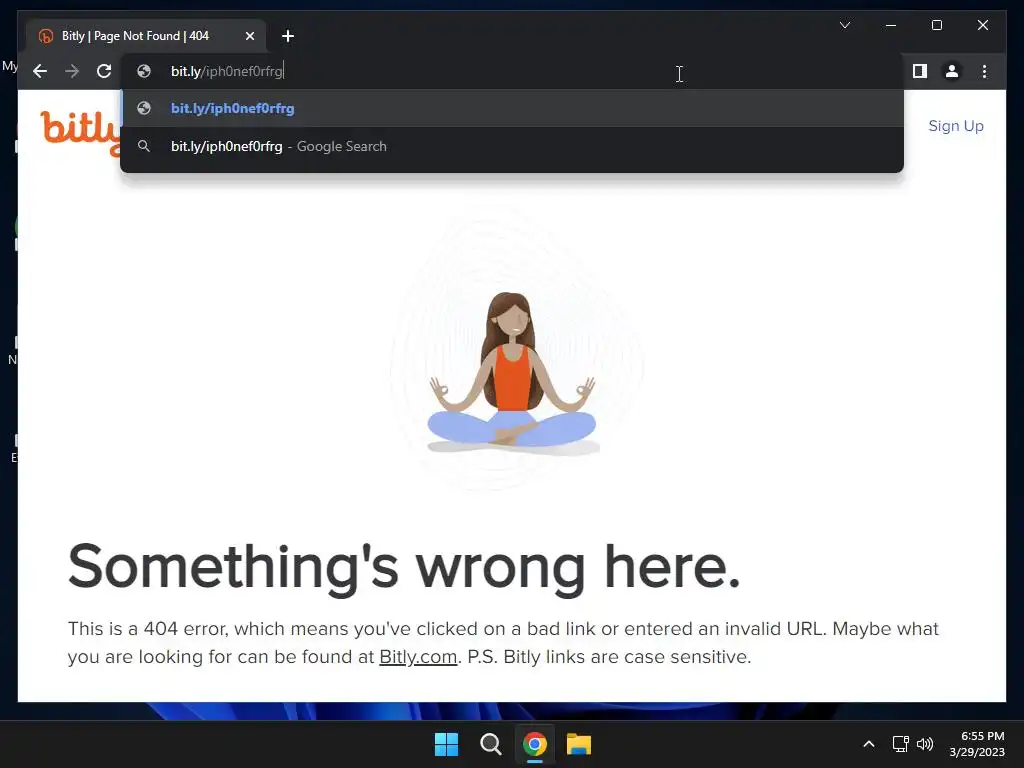Click the Something's wrong here heading

404,567
